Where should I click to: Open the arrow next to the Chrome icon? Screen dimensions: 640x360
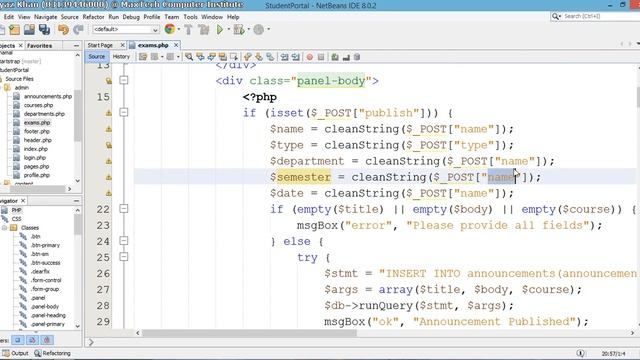pyautogui.click(x=178, y=29)
